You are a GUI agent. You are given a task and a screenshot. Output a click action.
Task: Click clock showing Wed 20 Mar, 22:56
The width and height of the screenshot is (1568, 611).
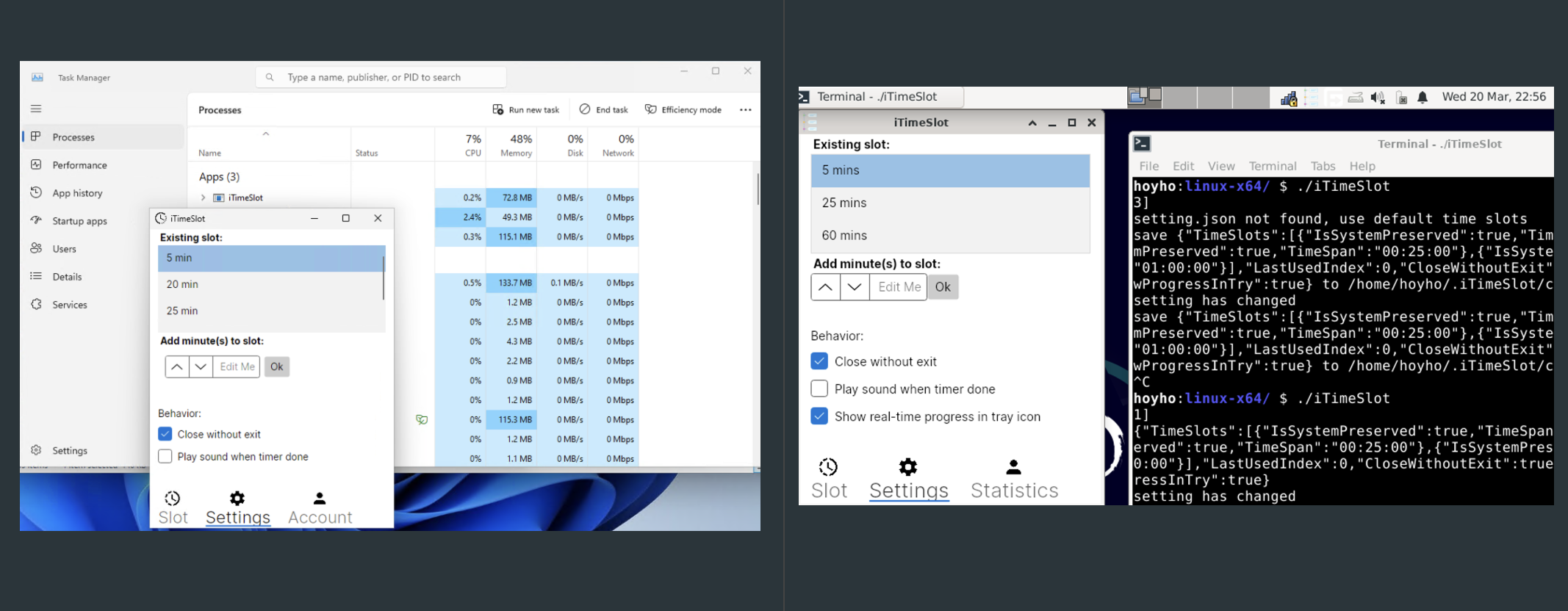point(1494,97)
